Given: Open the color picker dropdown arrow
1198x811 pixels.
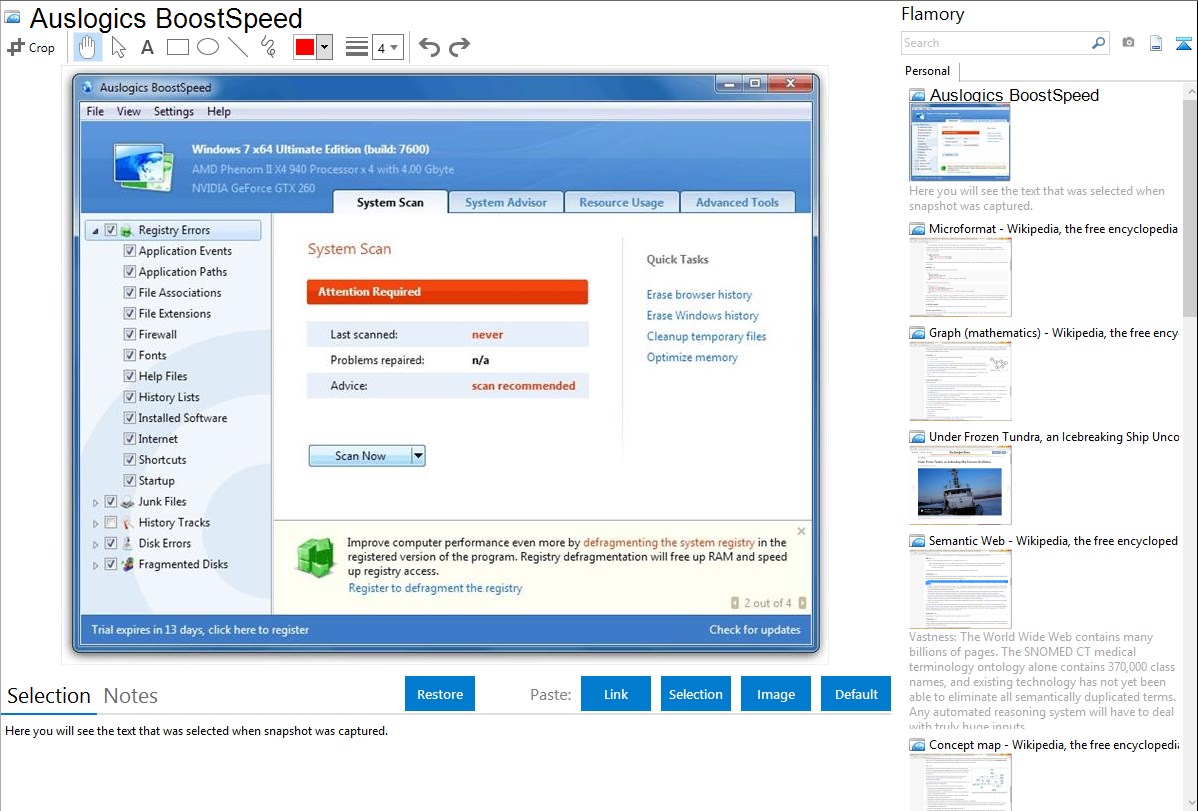Looking at the screenshot, I should 325,47.
